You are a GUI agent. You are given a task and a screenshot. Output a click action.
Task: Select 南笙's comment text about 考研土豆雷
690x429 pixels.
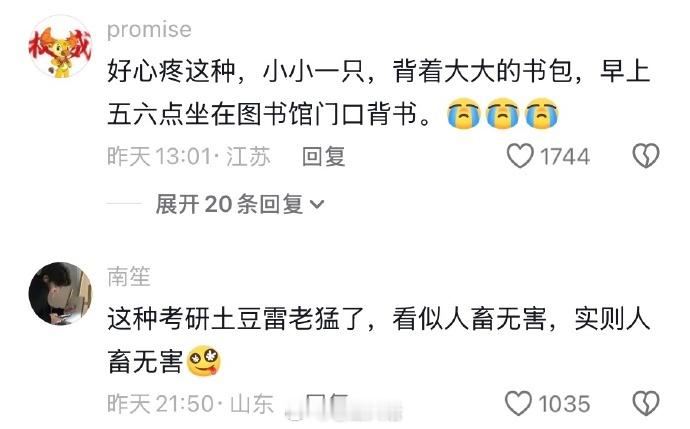pos(378,340)
